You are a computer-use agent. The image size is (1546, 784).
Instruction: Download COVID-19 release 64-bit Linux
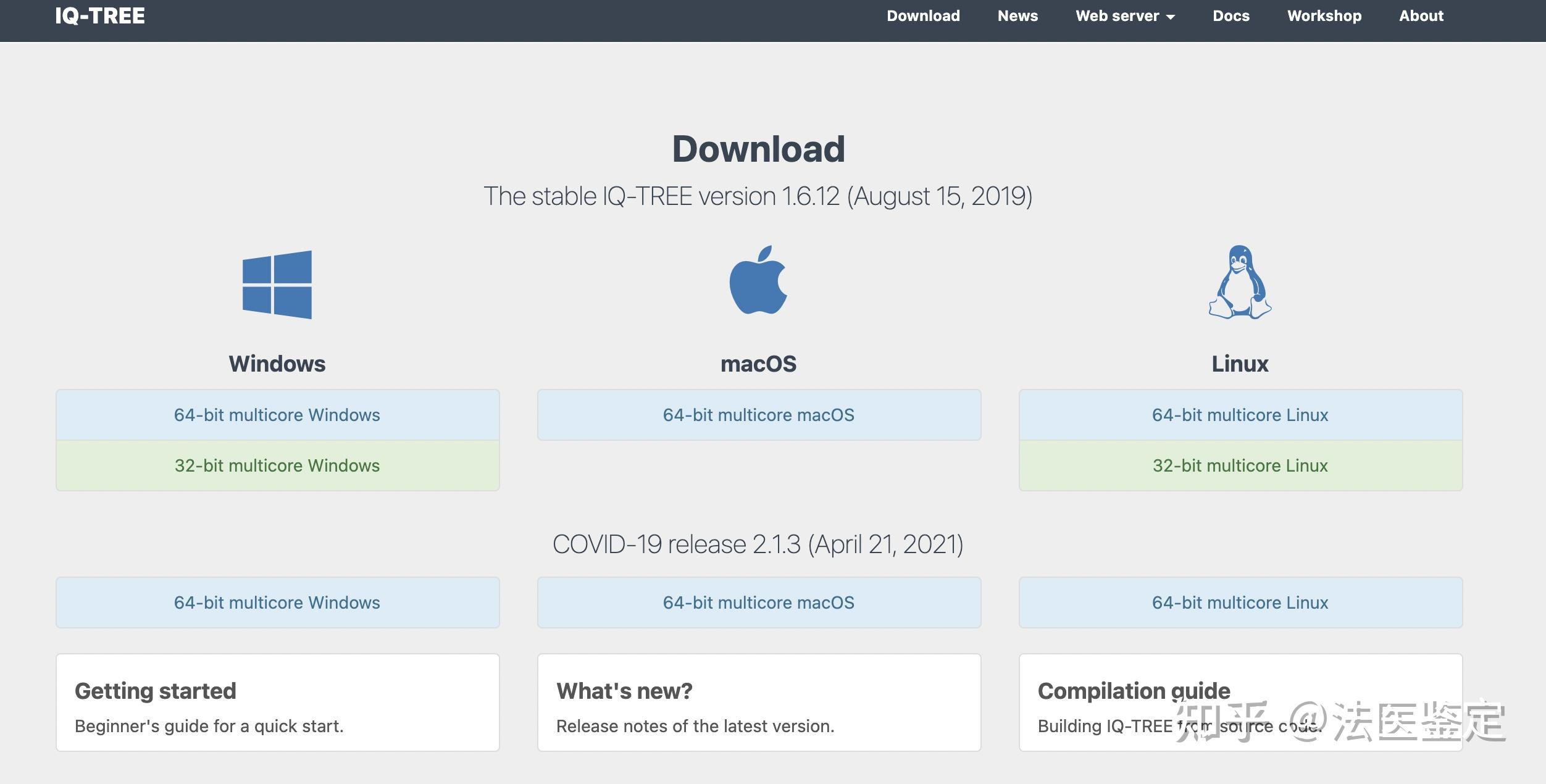[x=1240, y=603]
